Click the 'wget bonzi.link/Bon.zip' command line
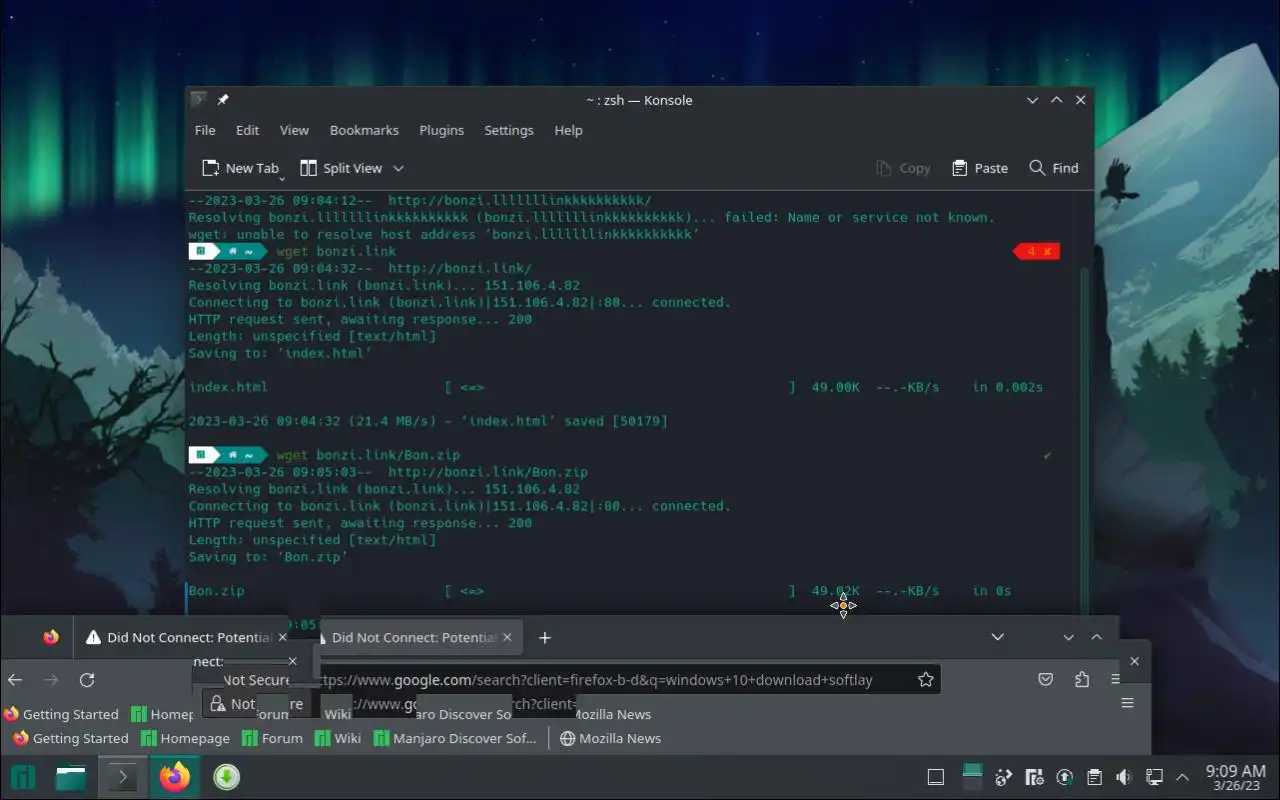This screenshot has height=800, width=1280. pyautogui.click(x=368, y=455)
